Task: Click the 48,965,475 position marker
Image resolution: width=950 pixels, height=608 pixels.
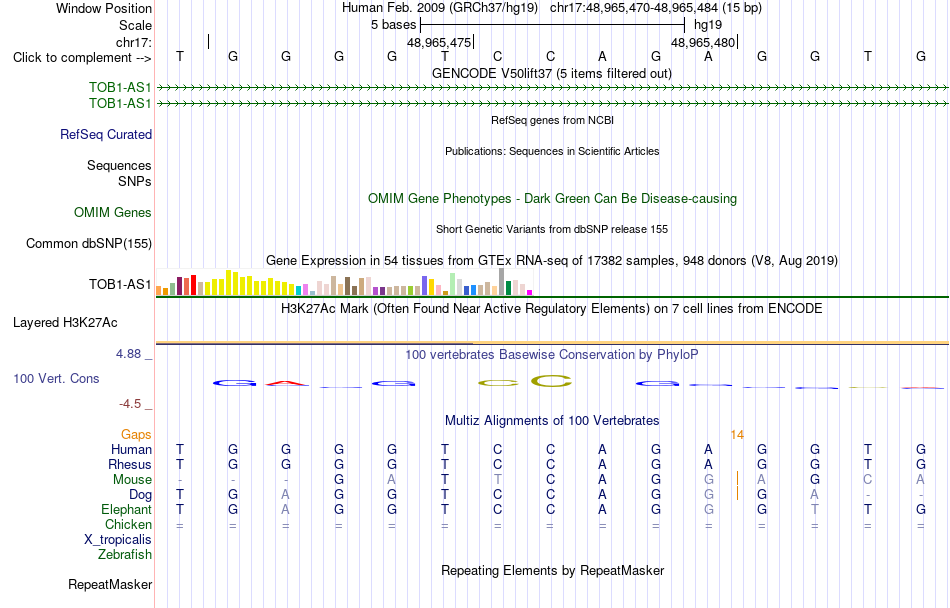Action: pos(439,42)
